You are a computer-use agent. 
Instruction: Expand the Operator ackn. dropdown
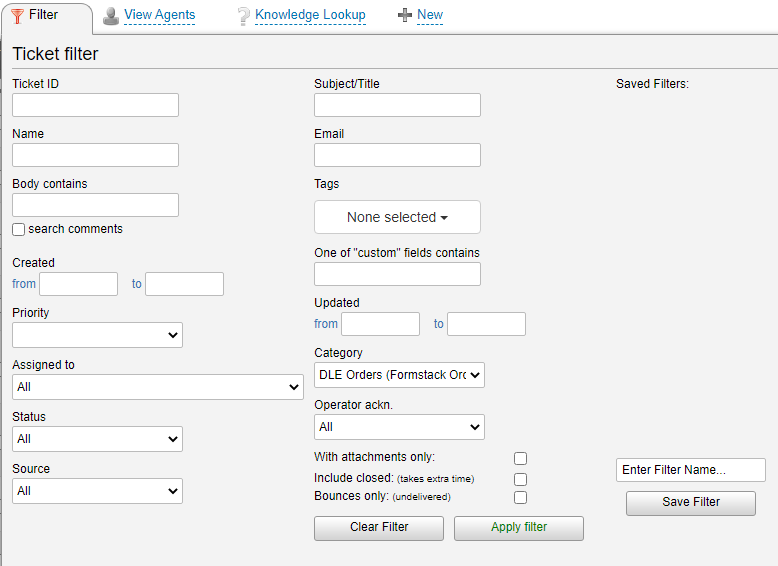399,427
